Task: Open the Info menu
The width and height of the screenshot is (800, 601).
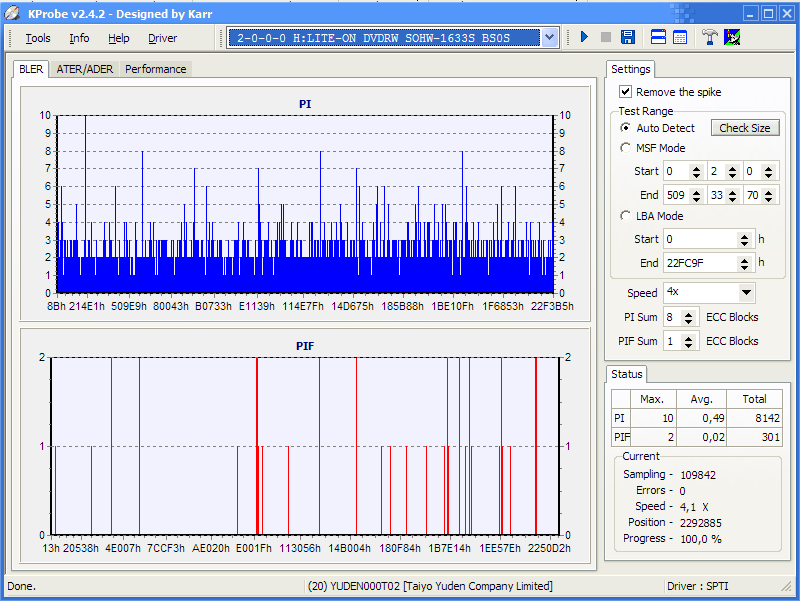Action: pos(79,38)
